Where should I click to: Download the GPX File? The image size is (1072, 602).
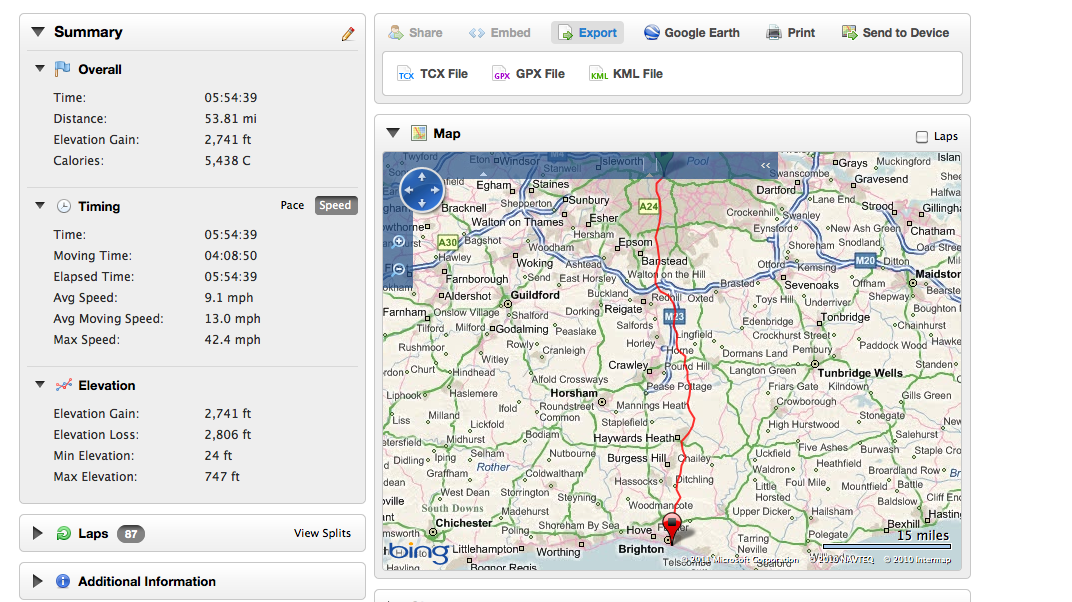click(529, 74)
